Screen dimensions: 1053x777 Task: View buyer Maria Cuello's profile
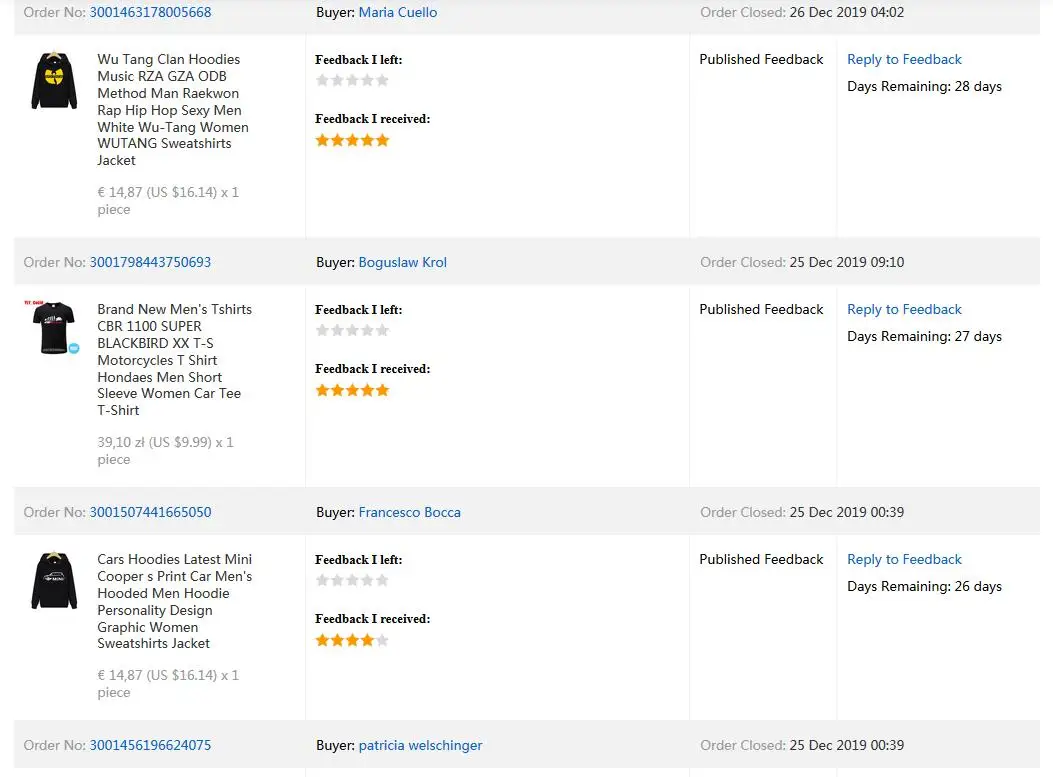[x=397, y=13]
